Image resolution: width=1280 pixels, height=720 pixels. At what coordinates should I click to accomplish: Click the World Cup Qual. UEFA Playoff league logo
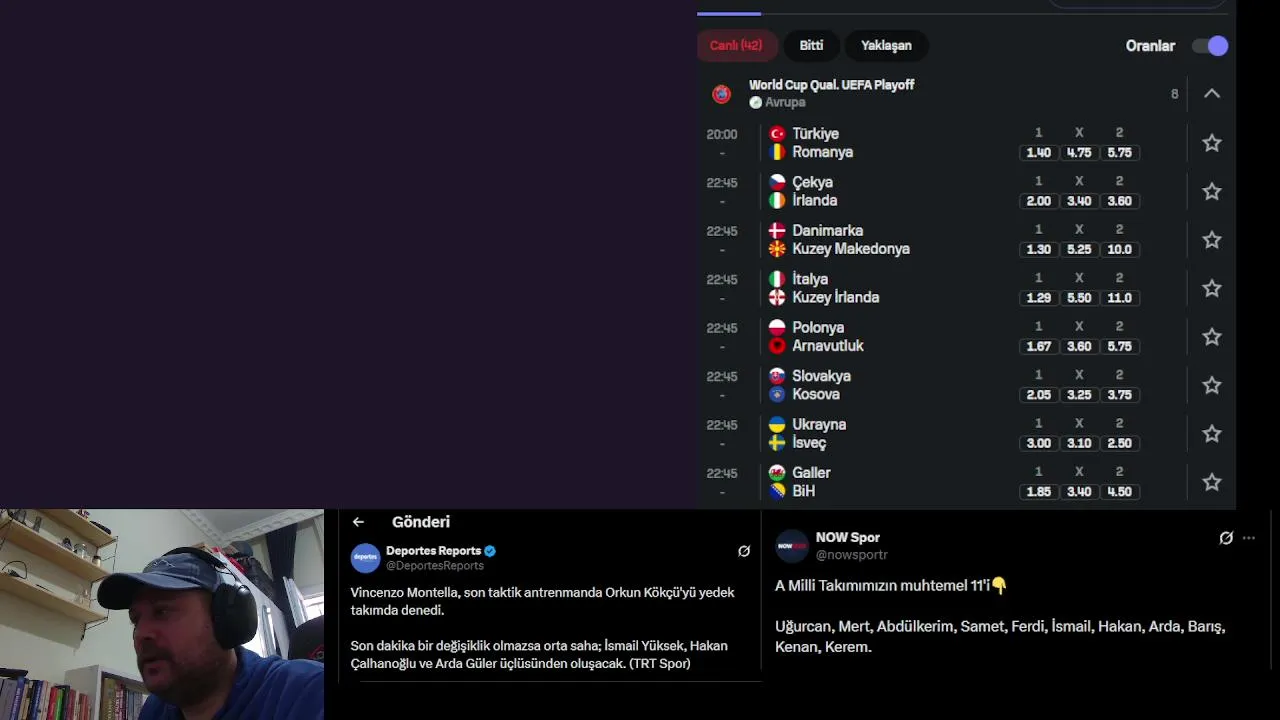pos(721,94)
